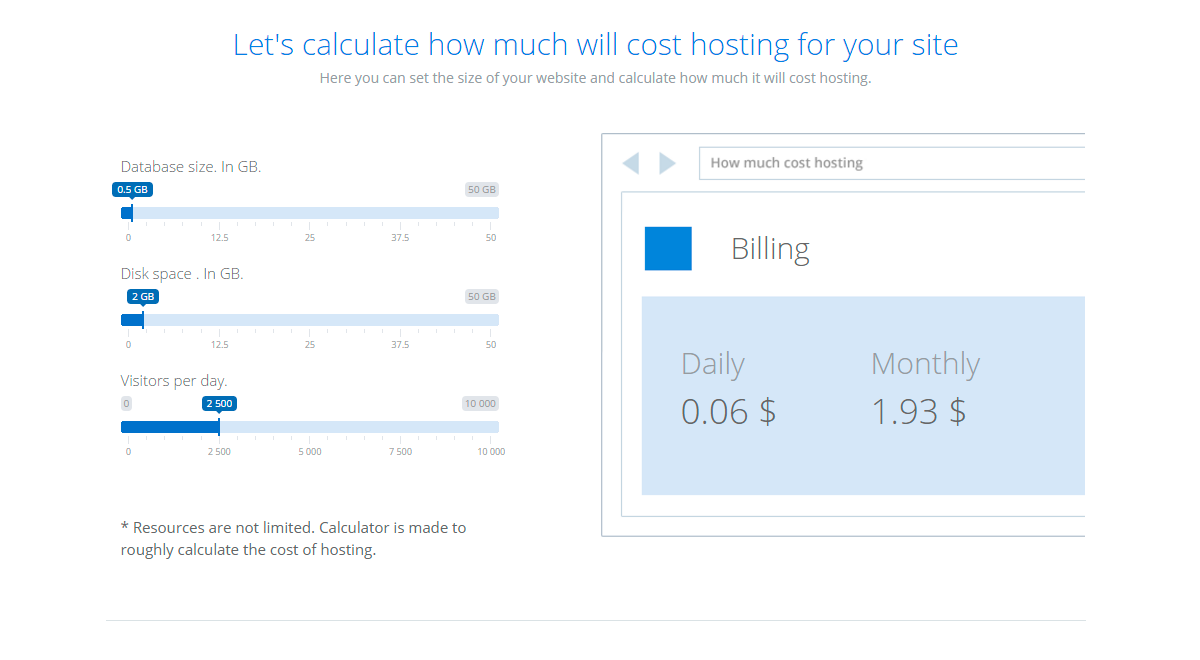
Task: Click the 25 tick label on database slider
Action: pos(309,237)
